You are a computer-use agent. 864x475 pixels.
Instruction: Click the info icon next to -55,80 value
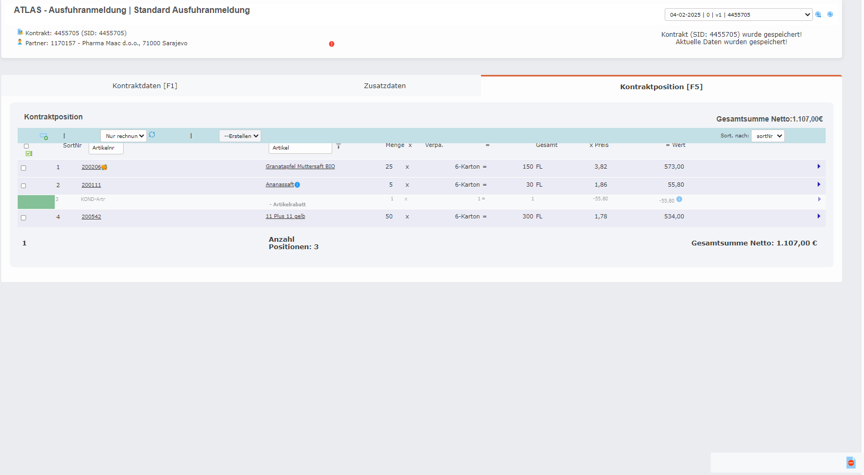(x=679, y=200)
